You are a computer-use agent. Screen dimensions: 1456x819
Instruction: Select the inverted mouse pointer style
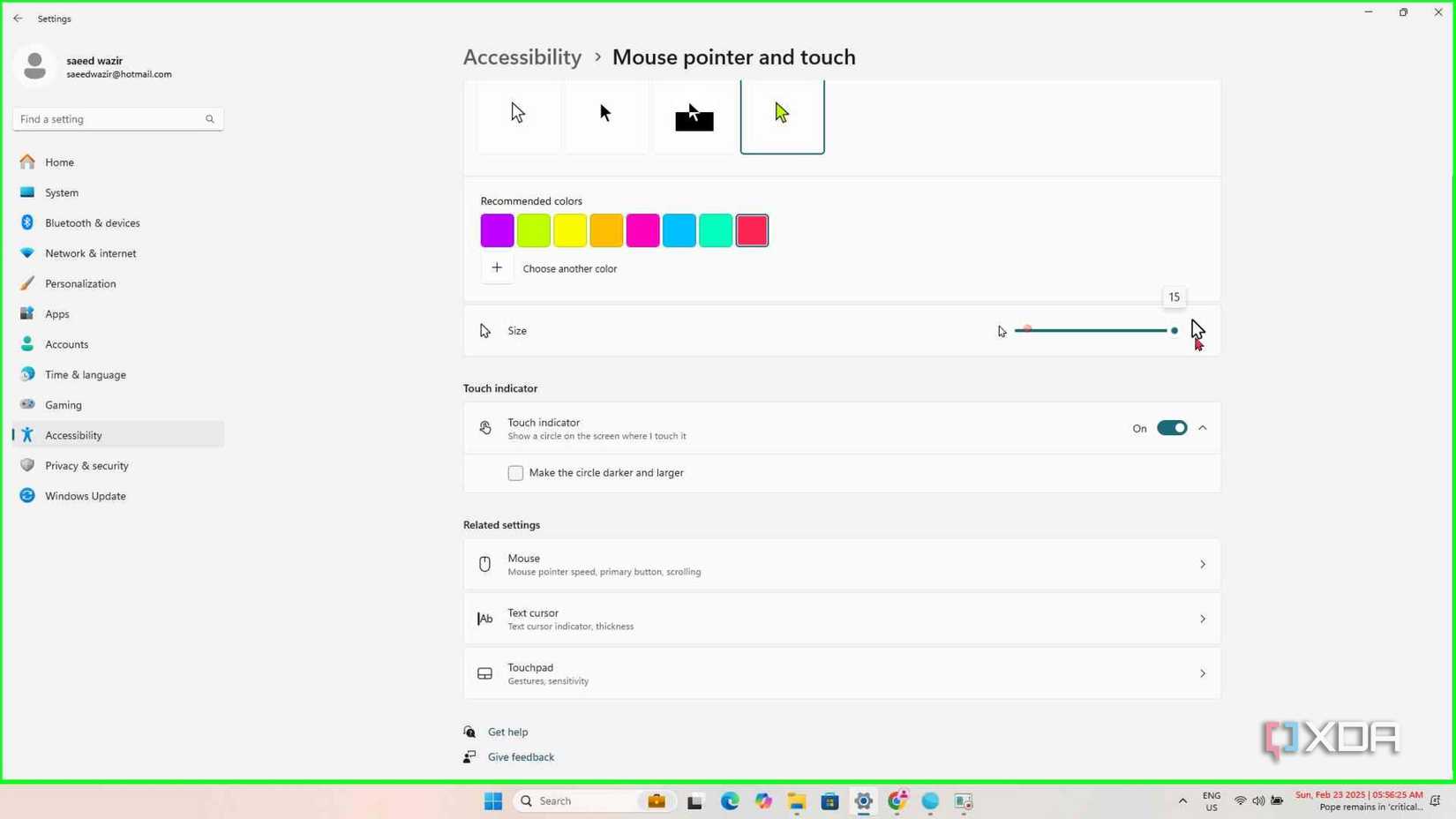click(x=694, y=113)
